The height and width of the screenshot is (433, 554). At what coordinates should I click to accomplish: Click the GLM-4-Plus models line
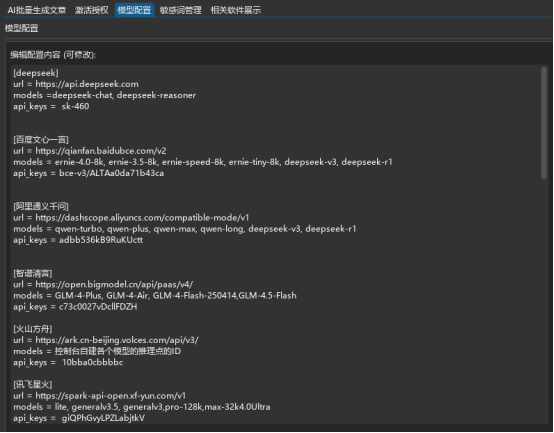coord(155,296)
